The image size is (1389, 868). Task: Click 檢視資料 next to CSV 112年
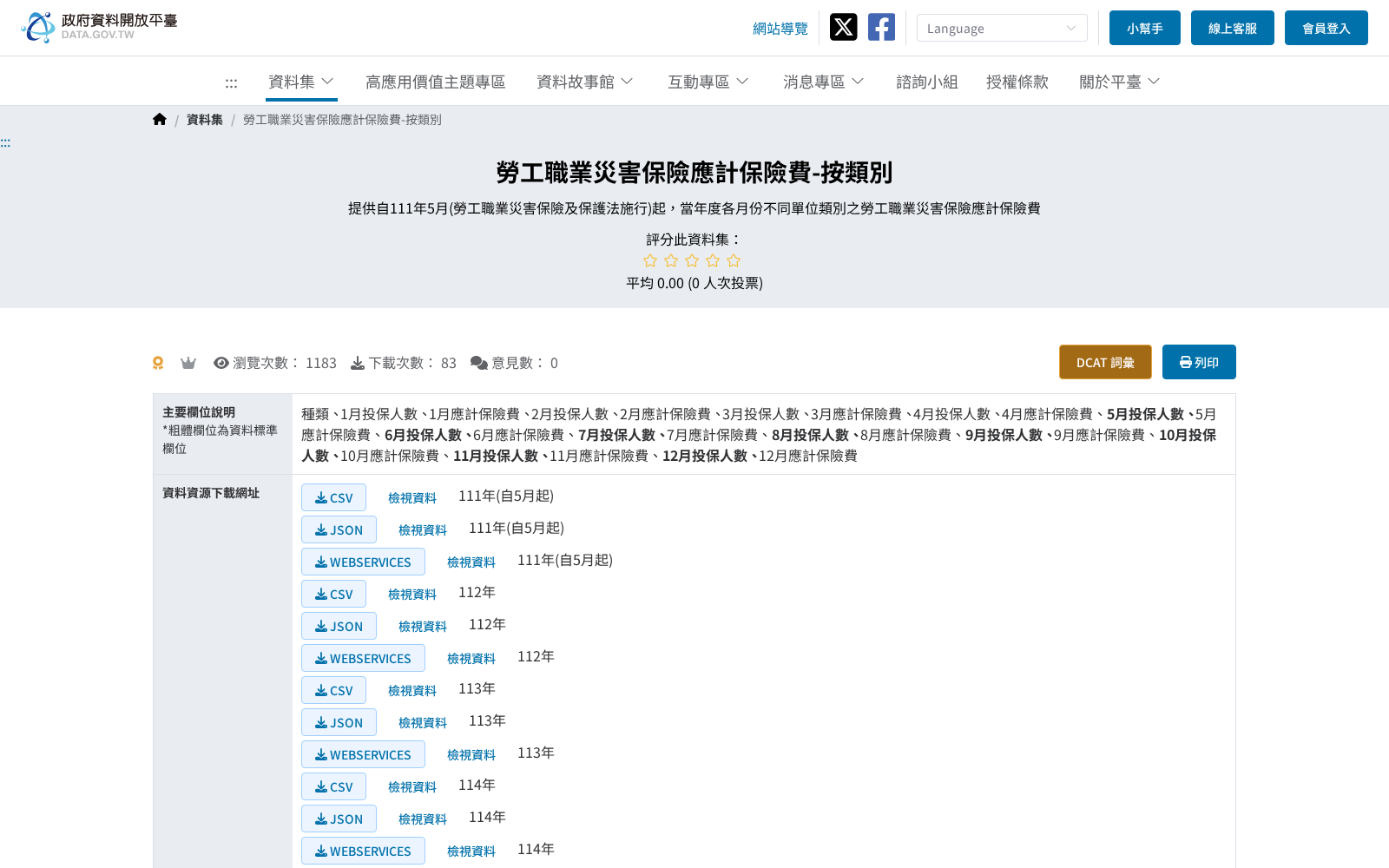(x=412, y=594)
